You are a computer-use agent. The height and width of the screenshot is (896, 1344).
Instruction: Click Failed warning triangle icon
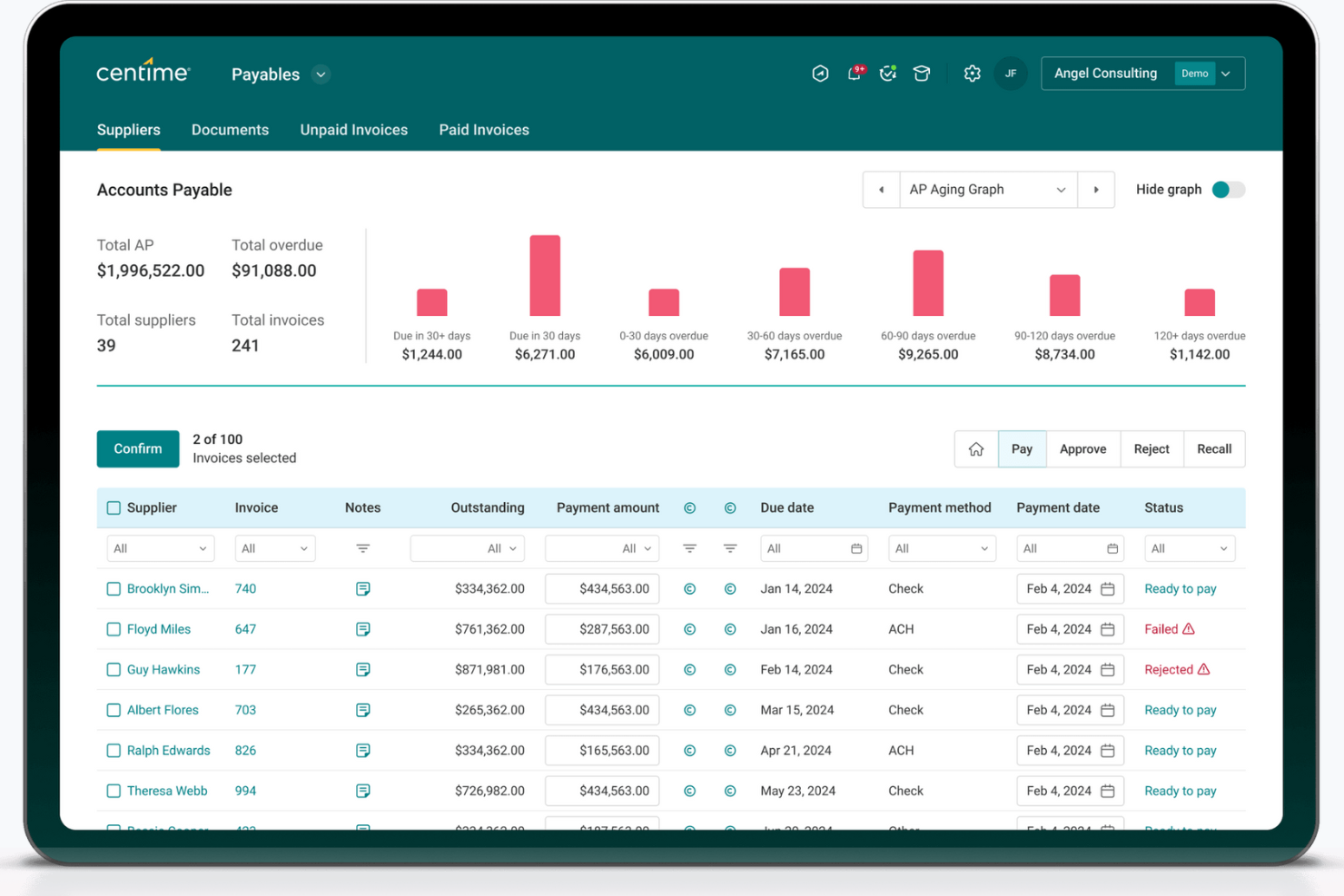tap(1189, 628)
